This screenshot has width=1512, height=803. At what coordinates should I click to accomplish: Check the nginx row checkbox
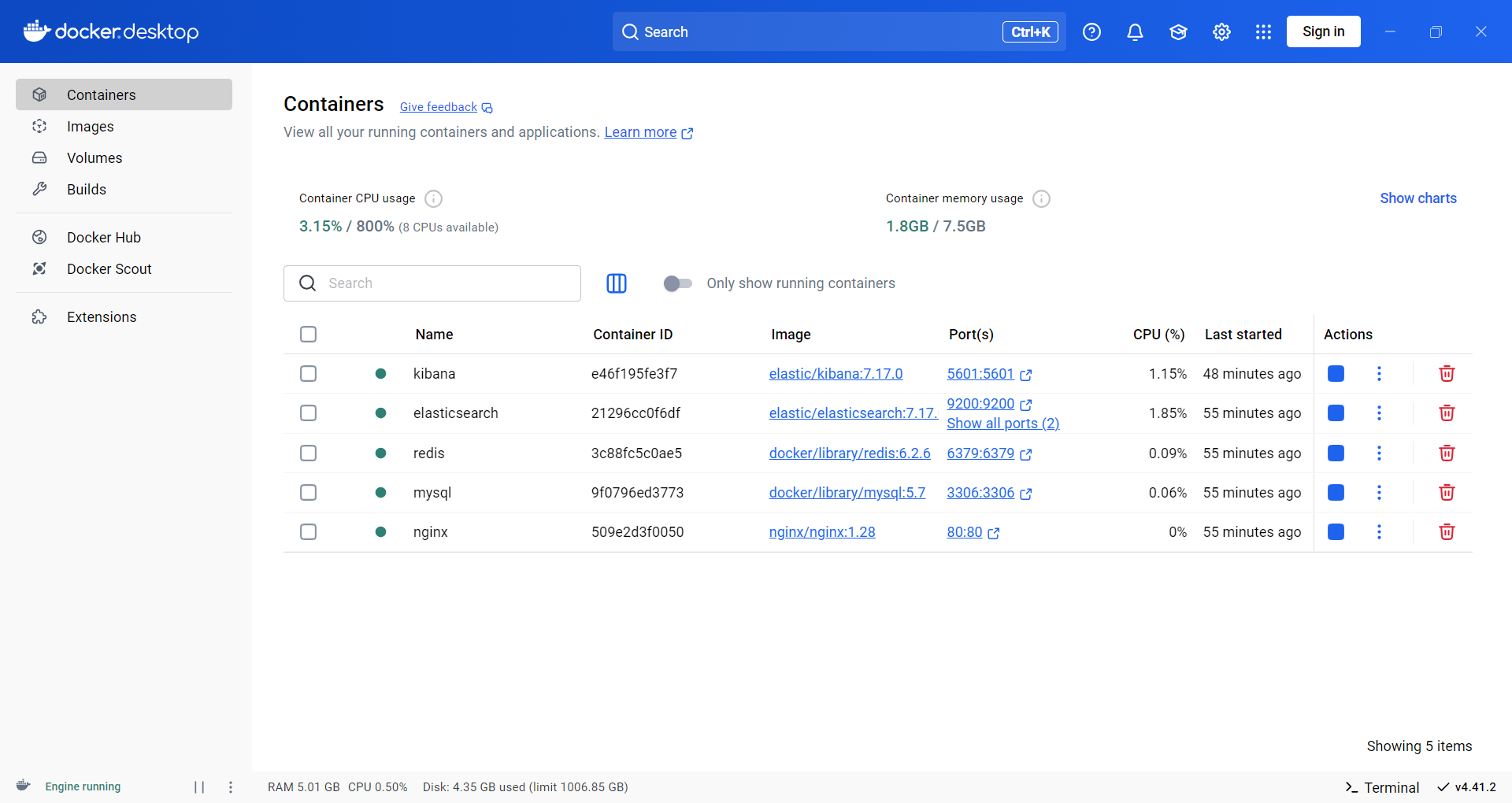click(x=309, y=532)
